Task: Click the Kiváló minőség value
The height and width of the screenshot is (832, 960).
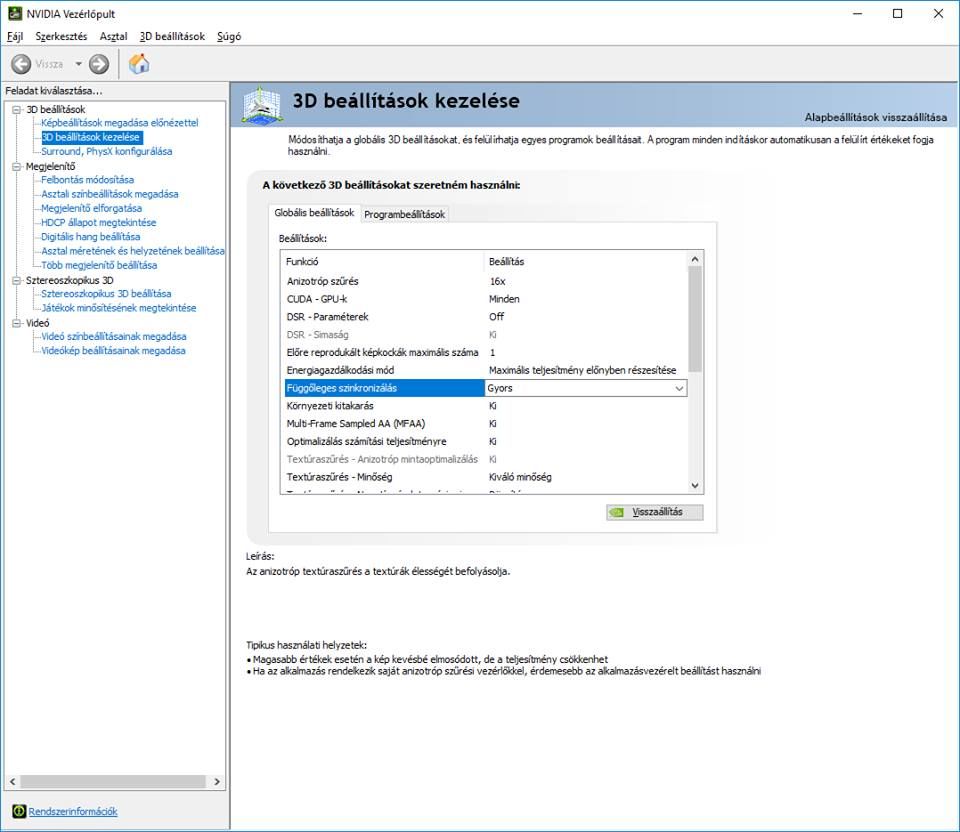Action: pos(520,477)
